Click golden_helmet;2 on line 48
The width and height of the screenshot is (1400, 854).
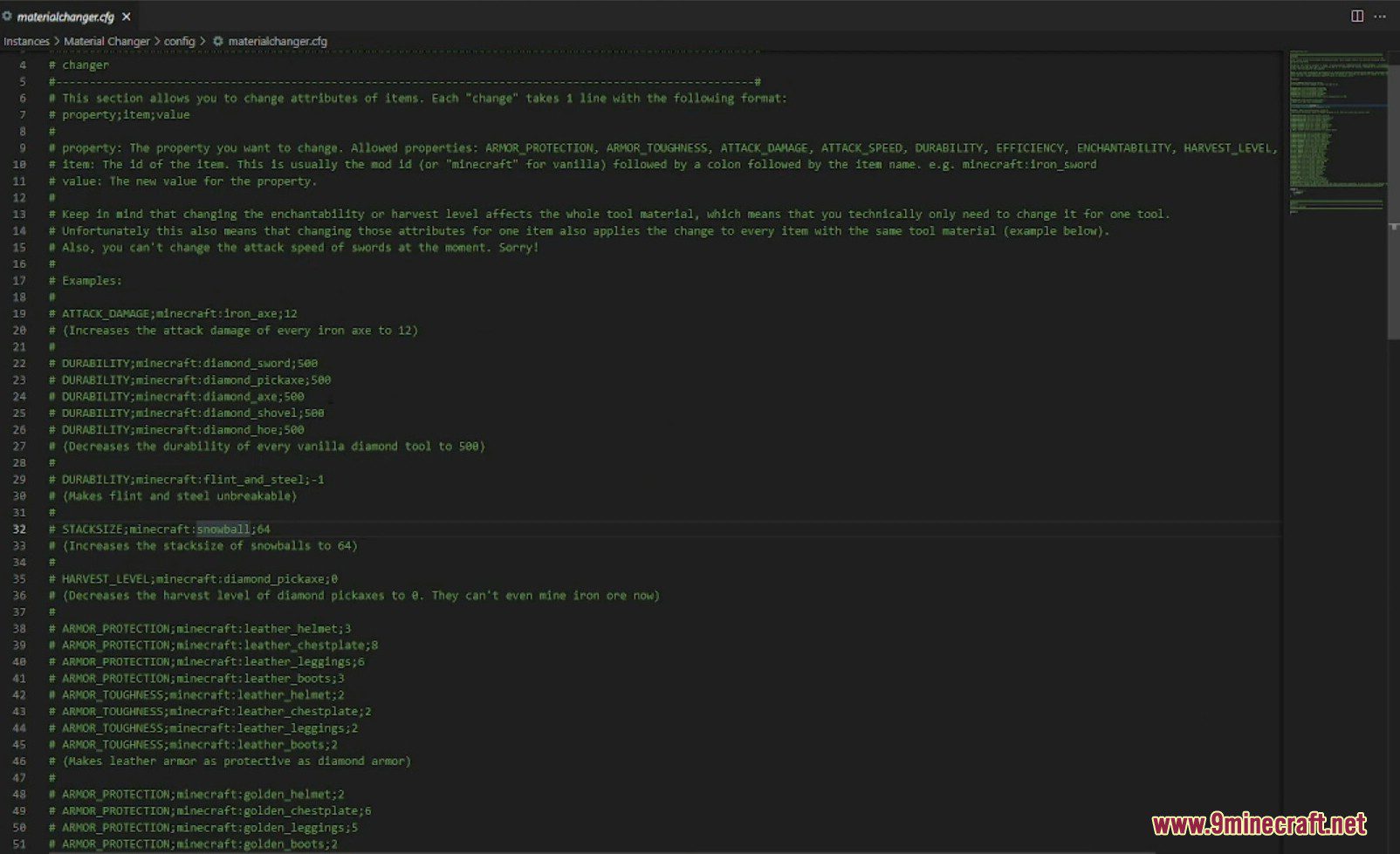tap(294, 795)
